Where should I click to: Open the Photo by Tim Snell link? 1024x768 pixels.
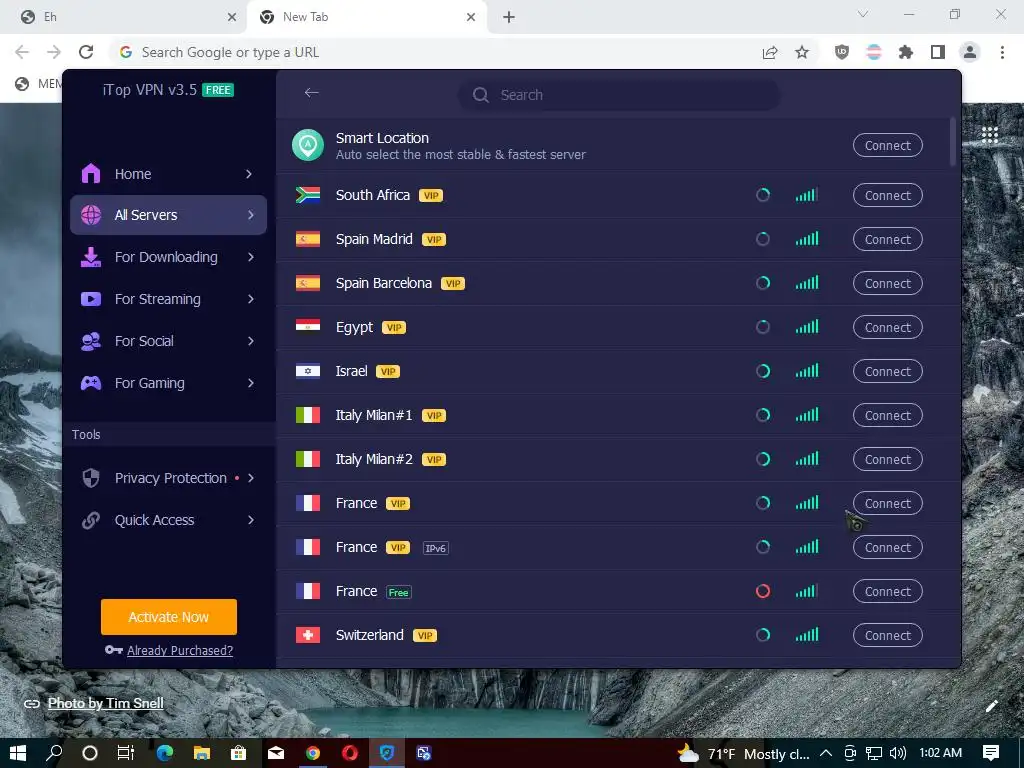tap(105, 703)
